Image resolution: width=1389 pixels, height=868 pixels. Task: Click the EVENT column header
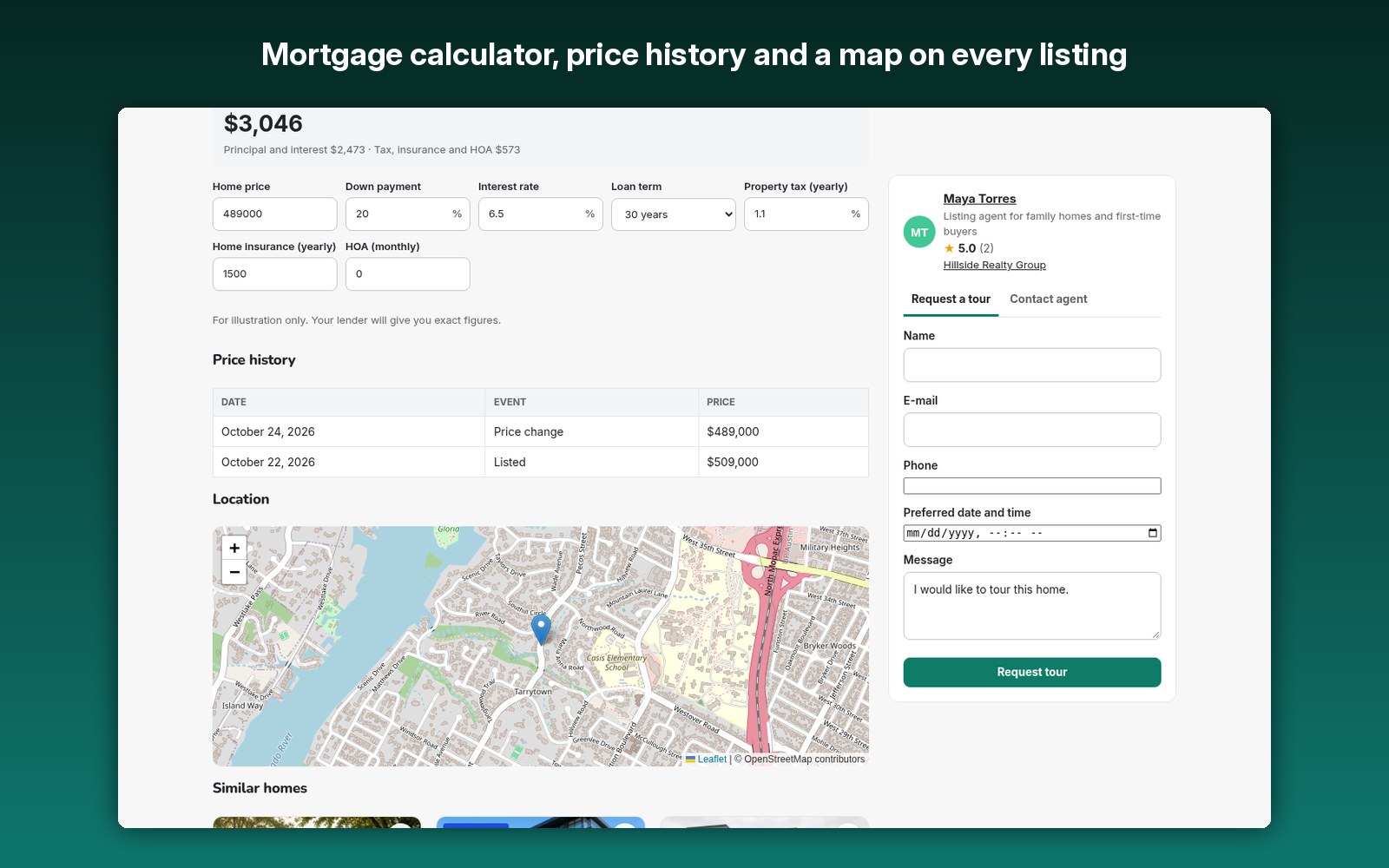(x=591, y=402)
